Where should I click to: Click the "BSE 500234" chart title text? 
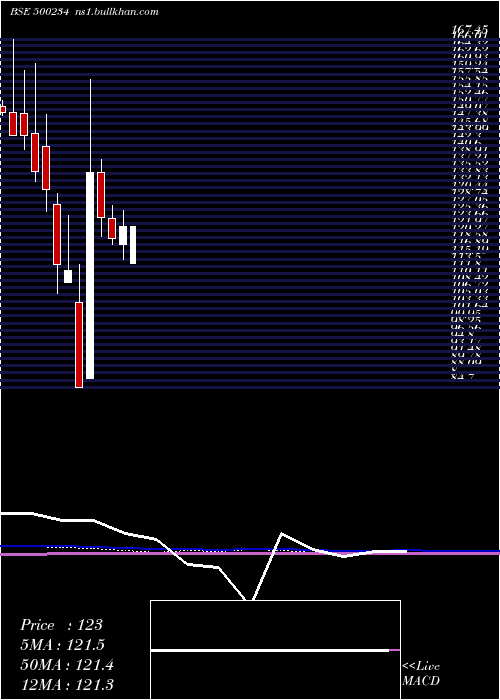point(40,12)
